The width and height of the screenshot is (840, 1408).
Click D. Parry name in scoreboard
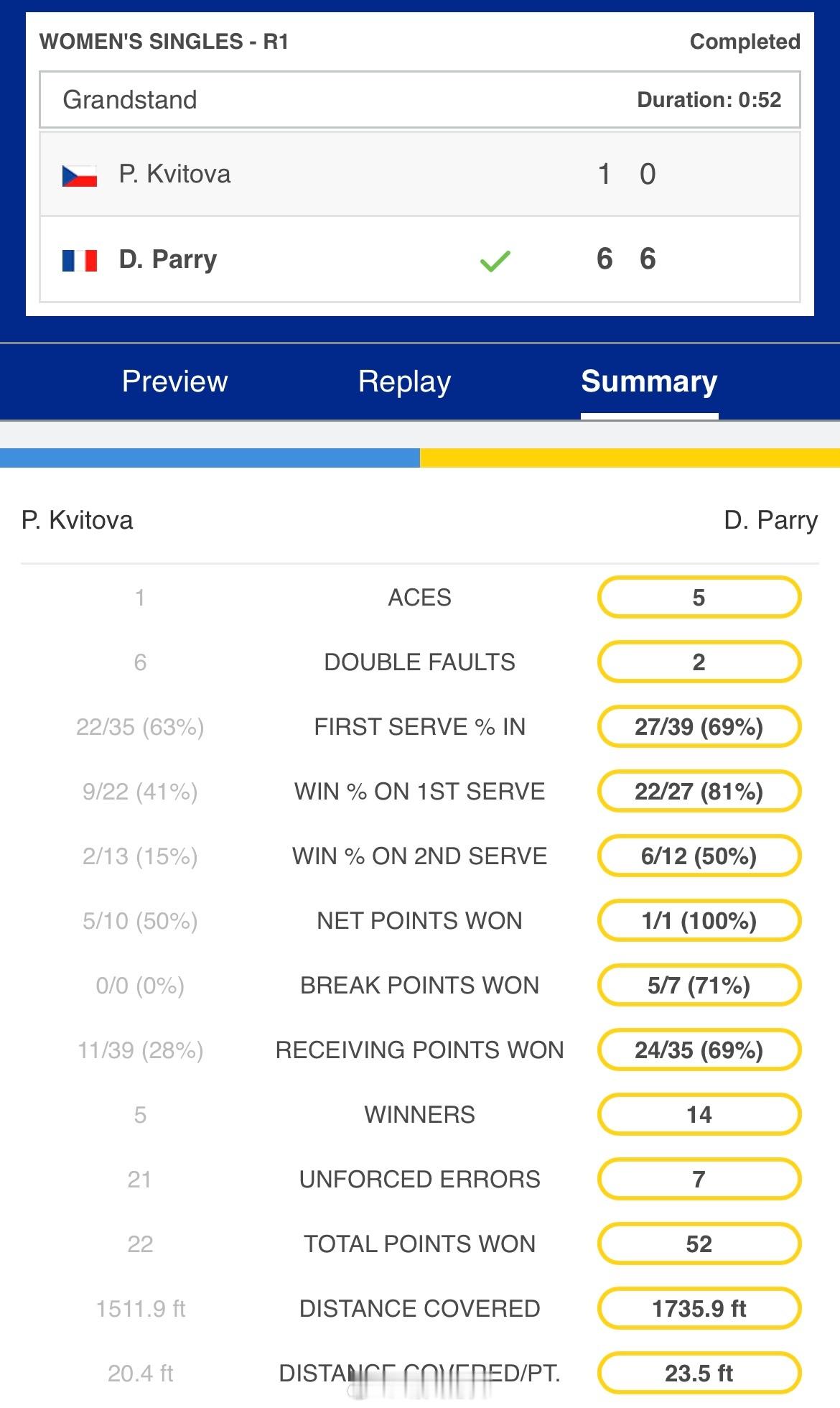pyautogui.click(x=168, y=259)
